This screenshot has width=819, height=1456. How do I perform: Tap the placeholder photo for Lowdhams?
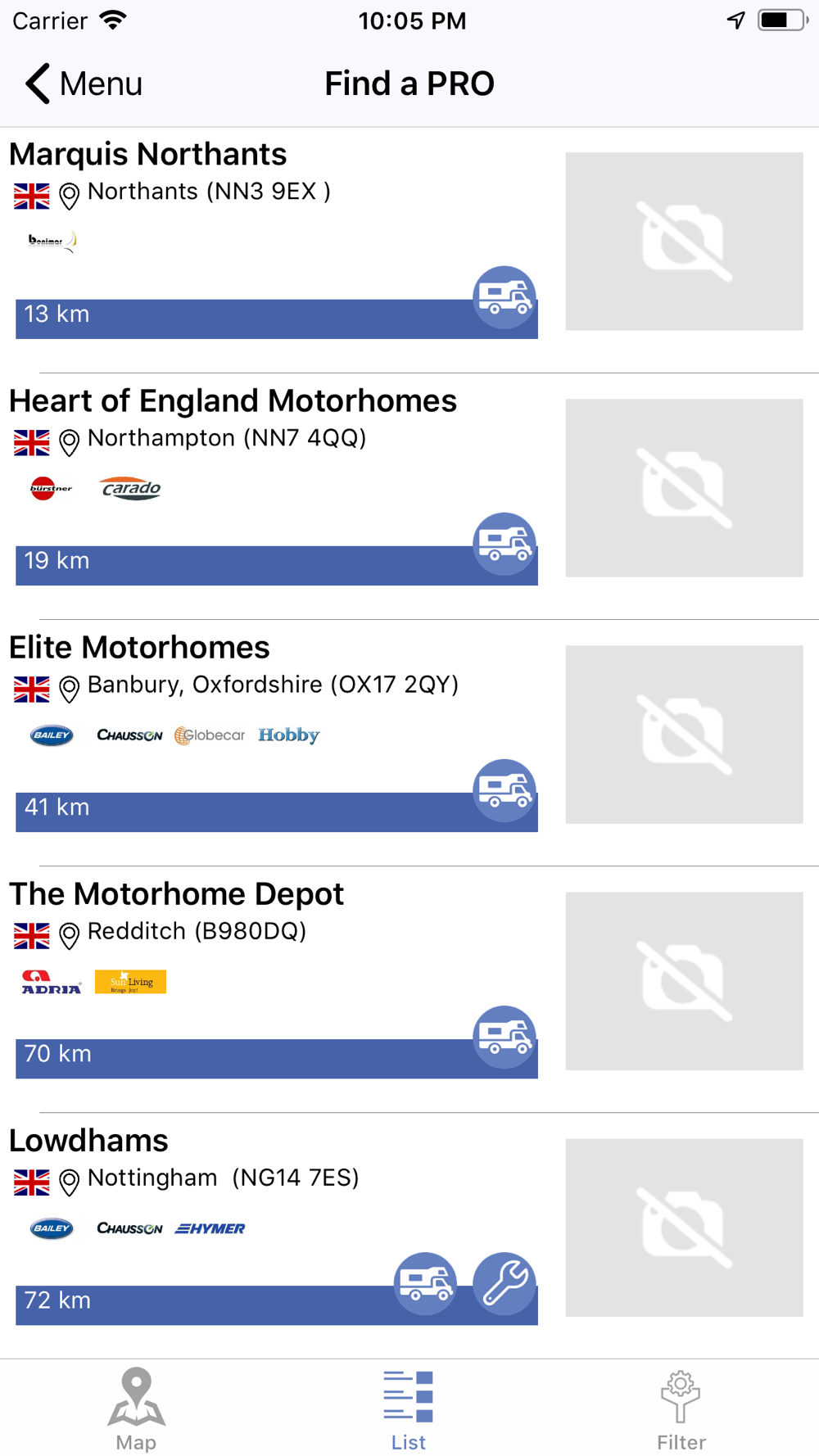click(x=684, y=1228)
